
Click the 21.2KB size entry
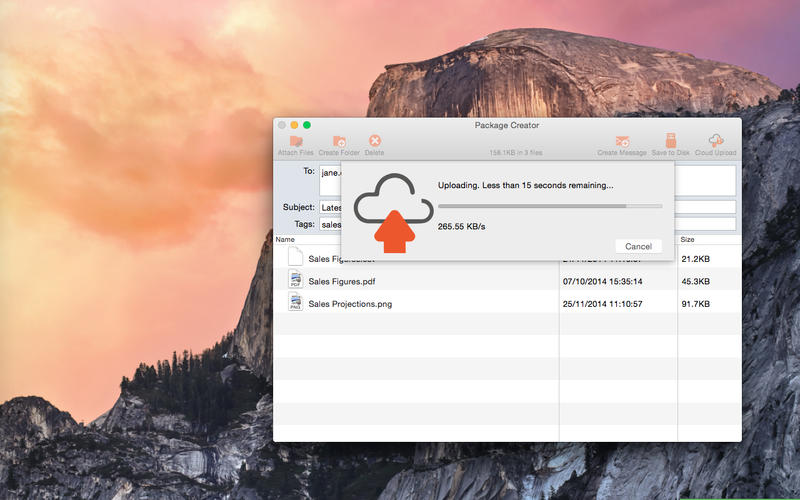point(695,258)
